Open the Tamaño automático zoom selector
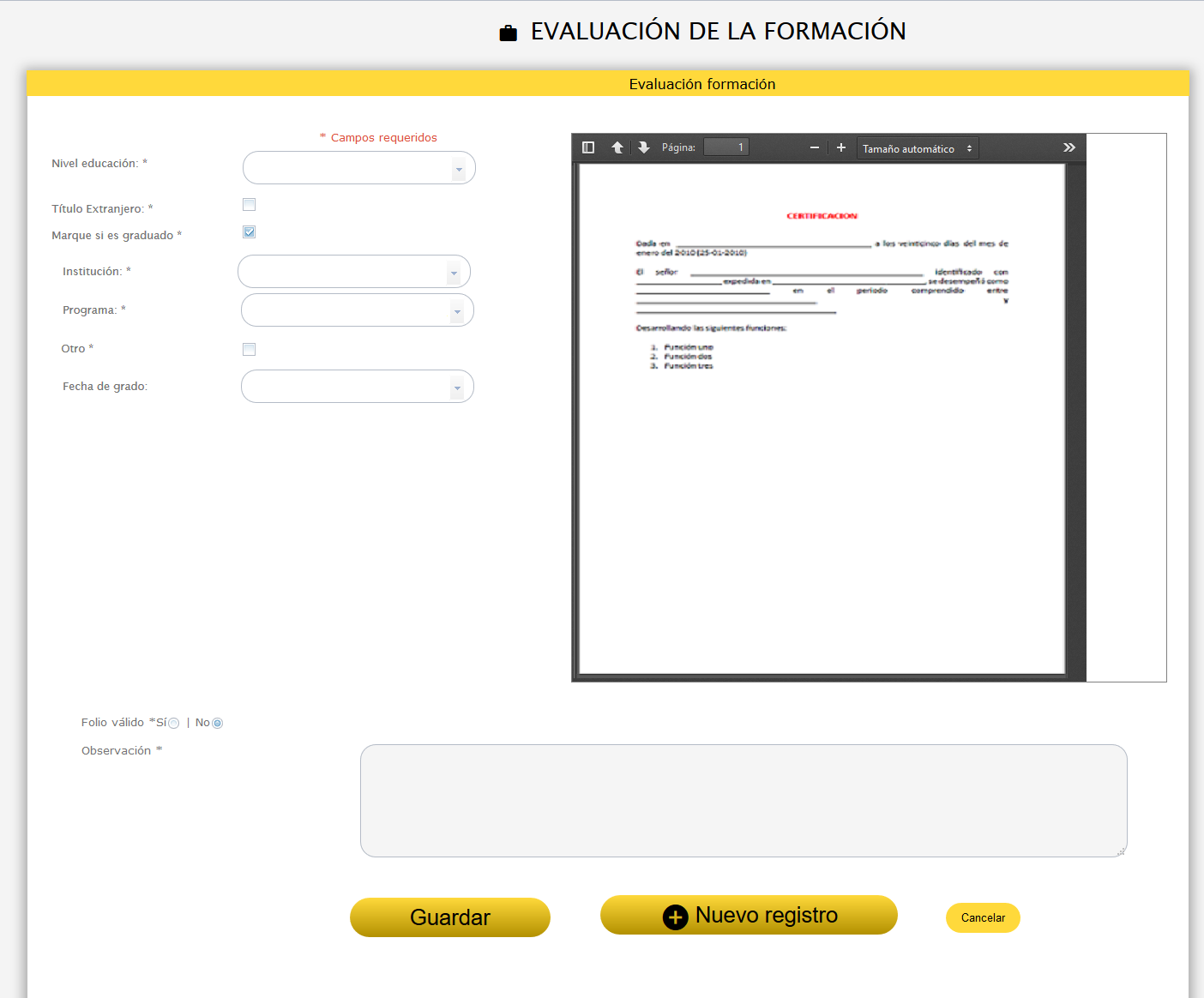 point(917,148)
